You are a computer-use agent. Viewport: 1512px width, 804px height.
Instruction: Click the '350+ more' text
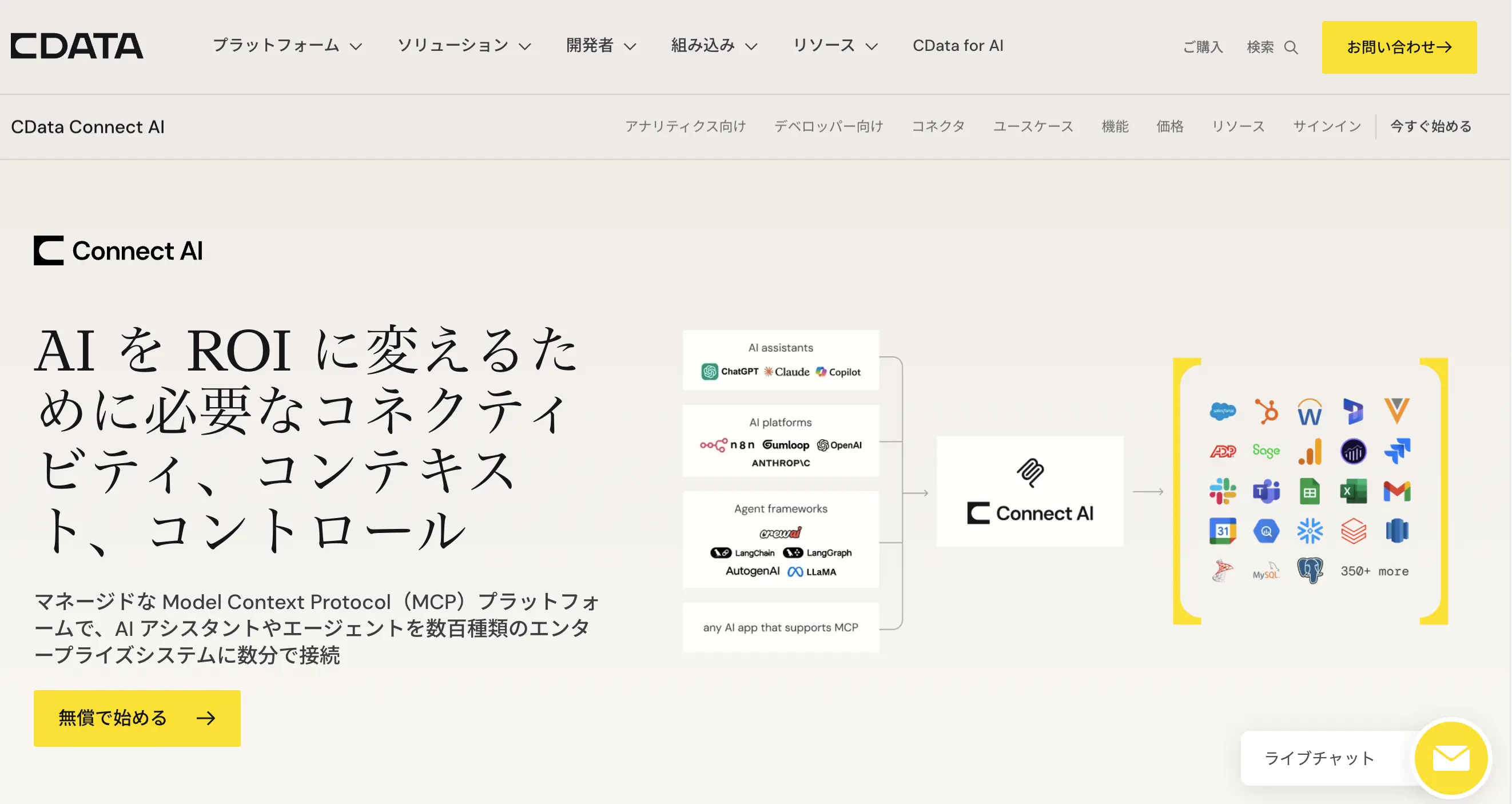1374,571
